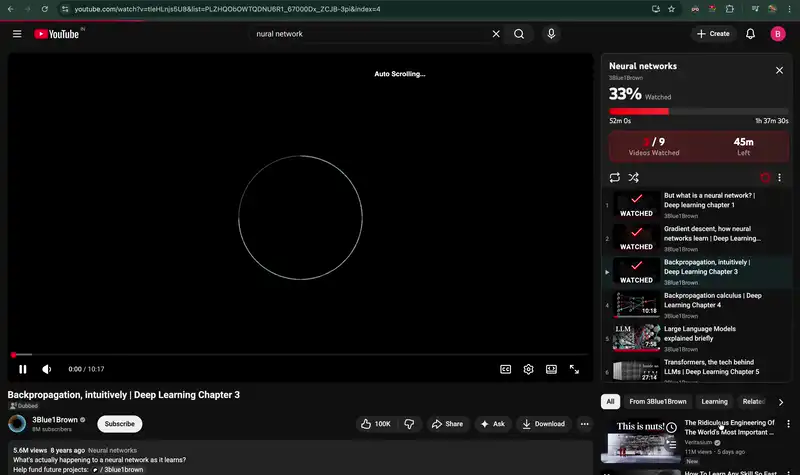View site information icon in address bar
This screenshot has width=800, height=475.
coord(64,9)
